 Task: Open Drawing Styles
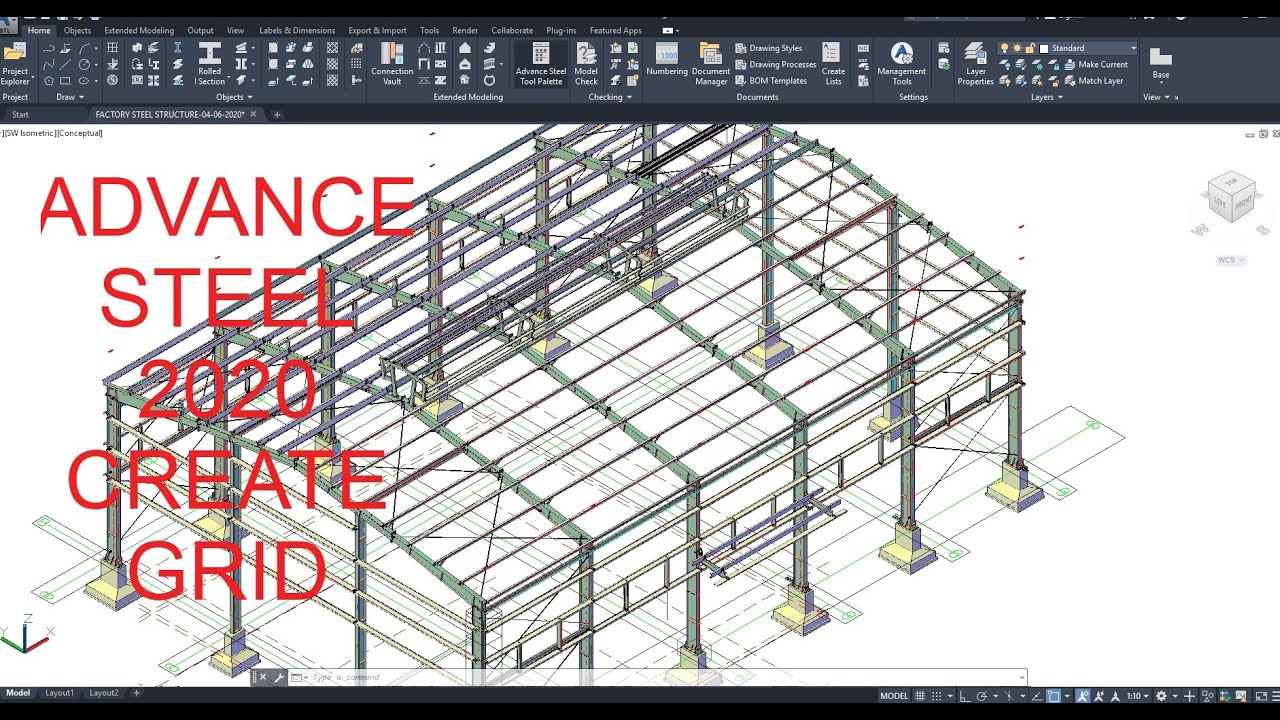coord(769,48)
